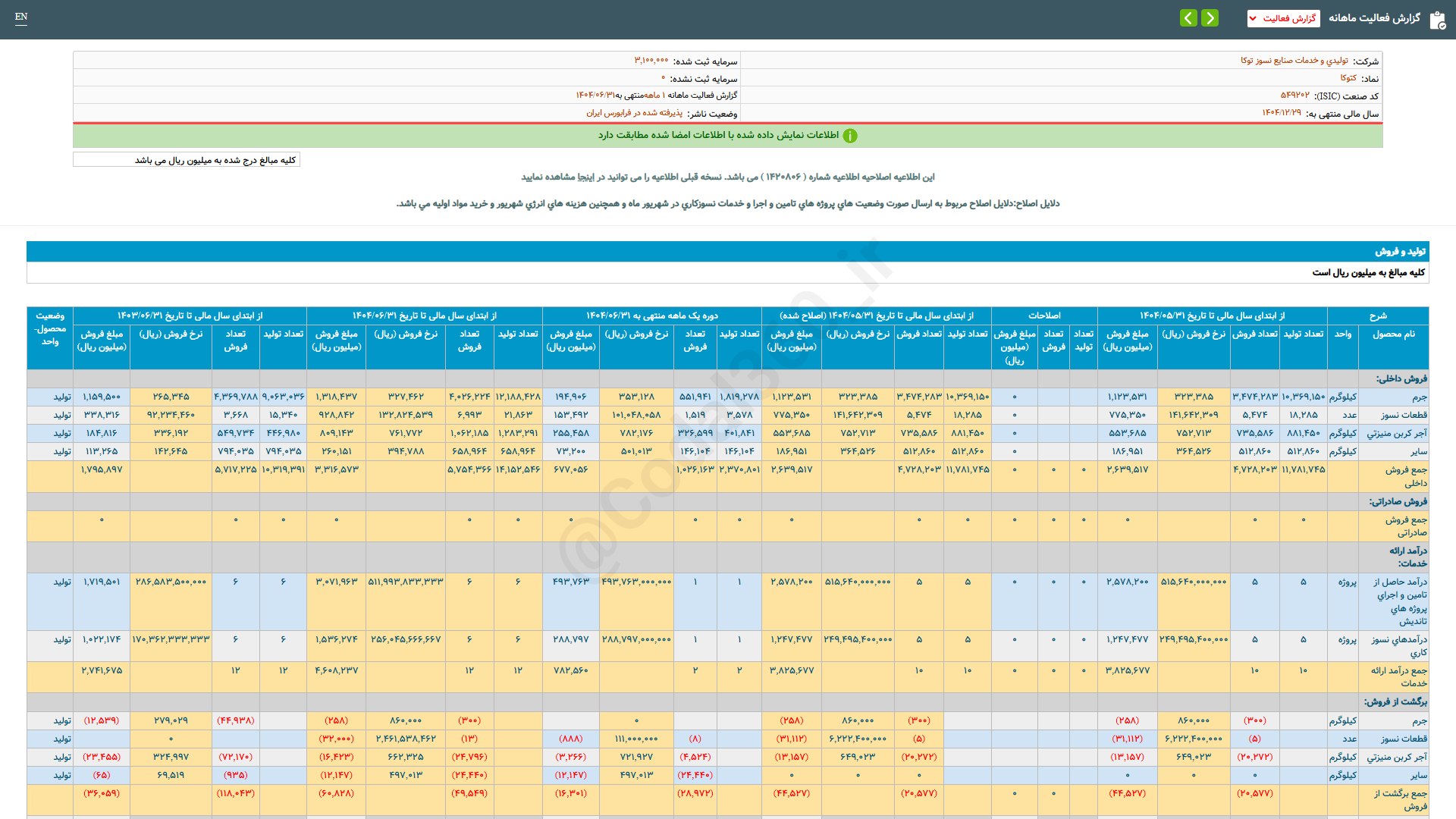This screenshot has width=1456, height=819.
Task: Click the ISIC industry code 549202
Action: [x=1294, y=96]
